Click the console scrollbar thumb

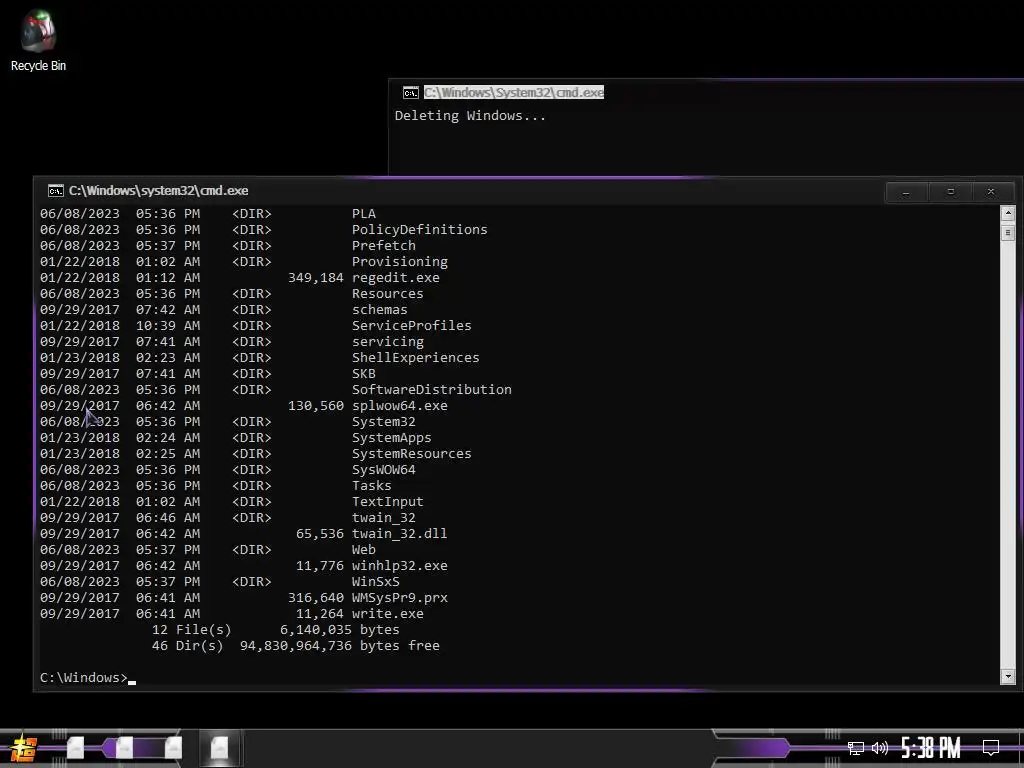[x=1008, y=232]
